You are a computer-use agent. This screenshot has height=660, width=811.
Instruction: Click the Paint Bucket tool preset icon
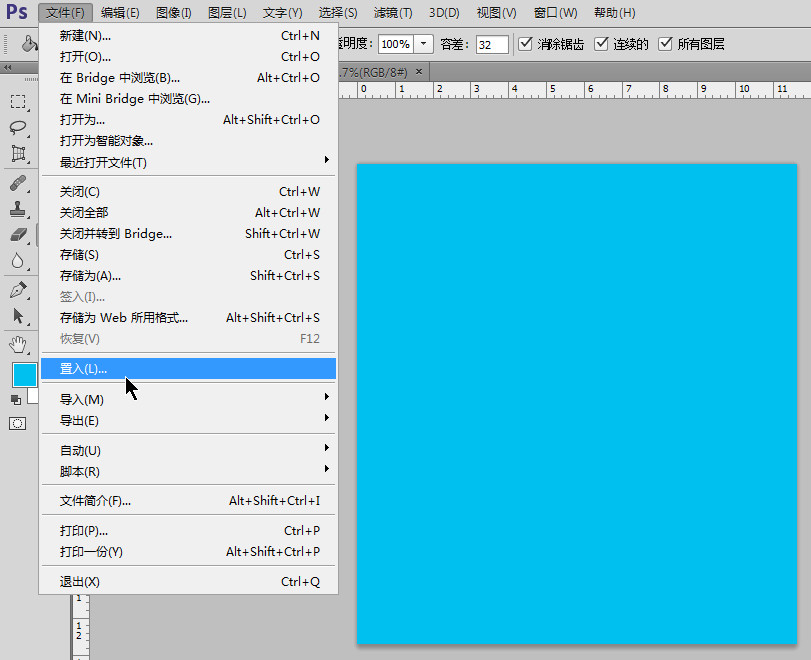coord(29,44)
